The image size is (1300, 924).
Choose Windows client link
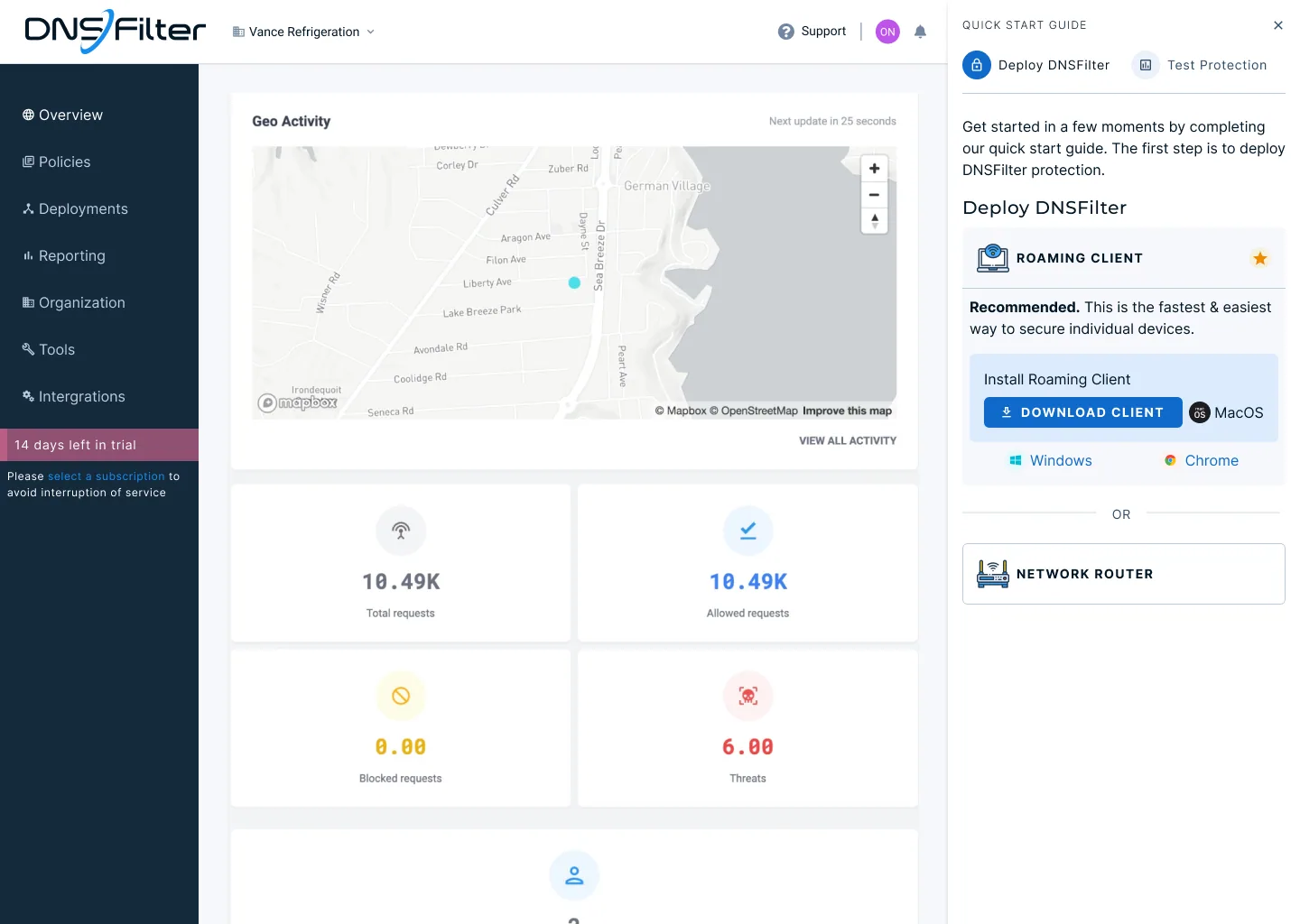1050,460
